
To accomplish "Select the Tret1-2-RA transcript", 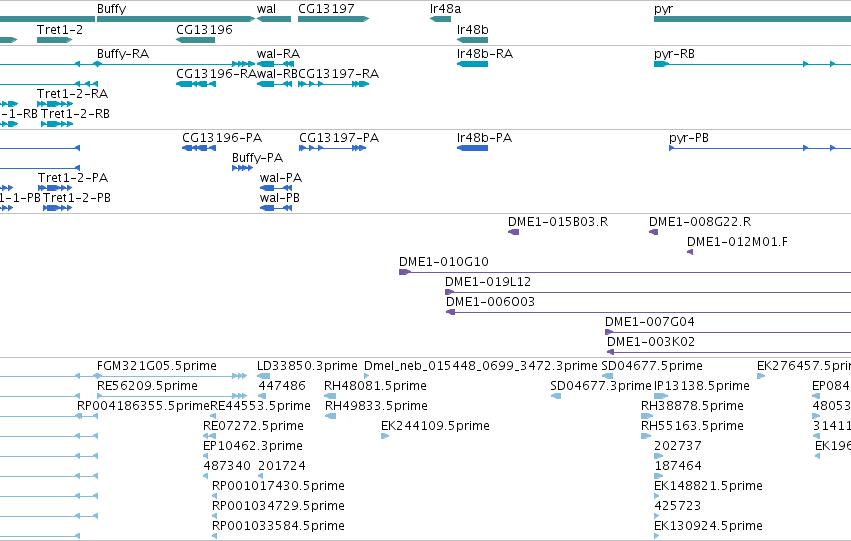I will click(55, 104).
